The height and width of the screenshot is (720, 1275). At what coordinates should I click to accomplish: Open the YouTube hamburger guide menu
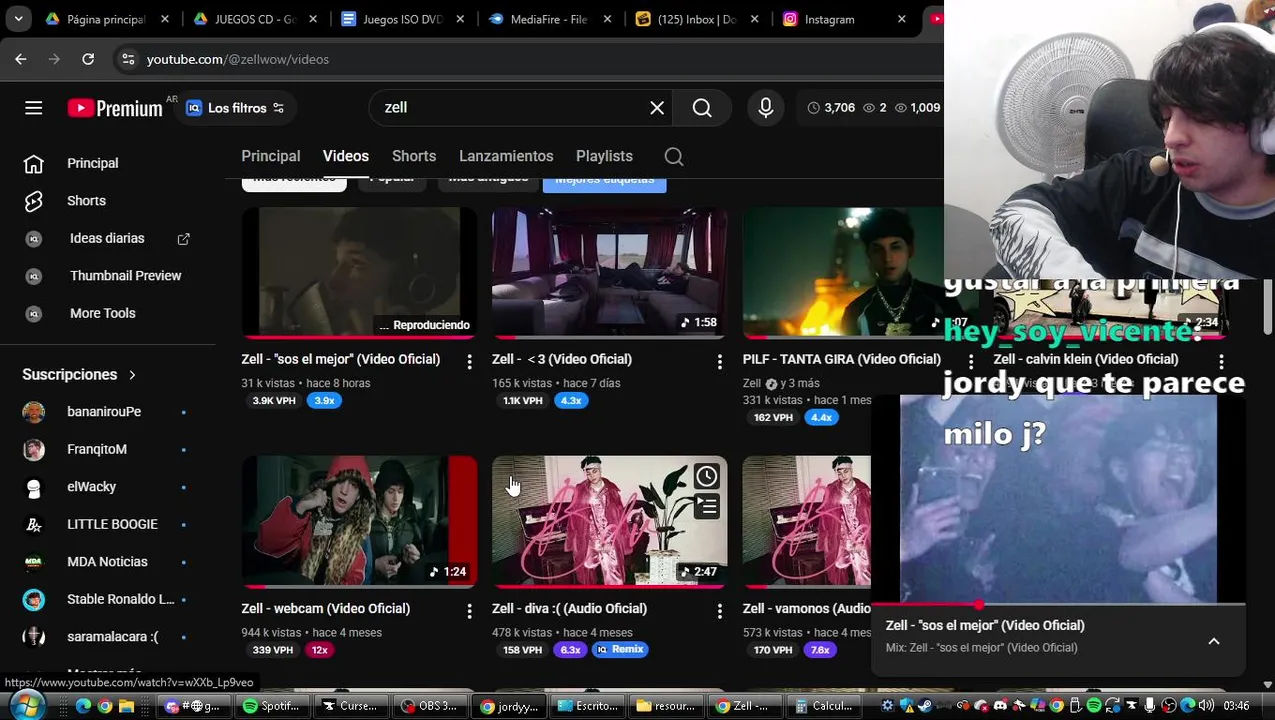point(34,108)
